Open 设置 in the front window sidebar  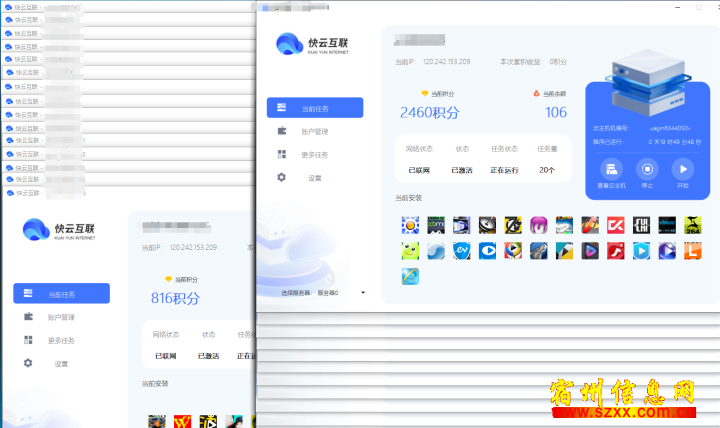315,178
